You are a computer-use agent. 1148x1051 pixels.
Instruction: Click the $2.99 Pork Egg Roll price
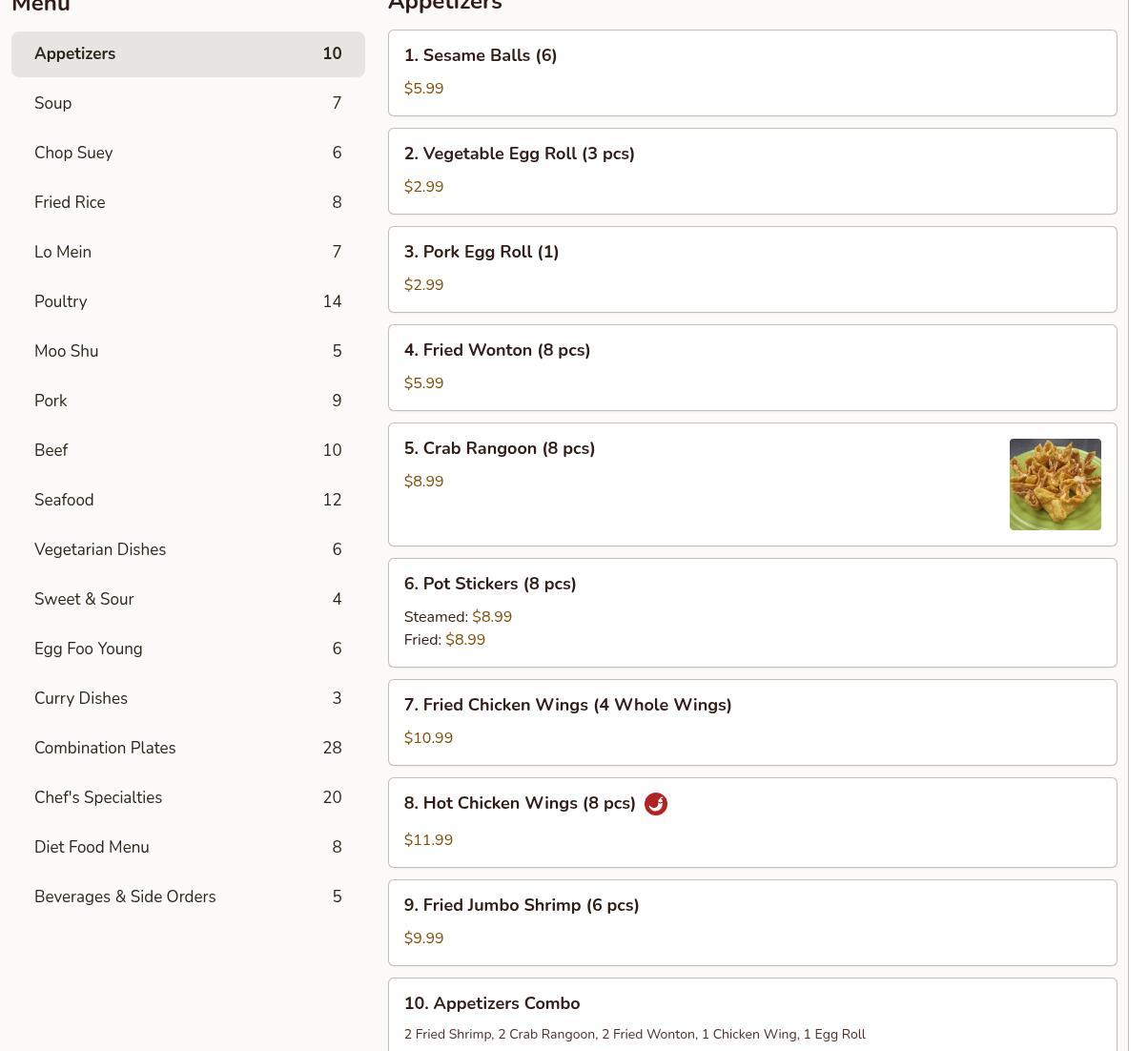tap(423, 285)
